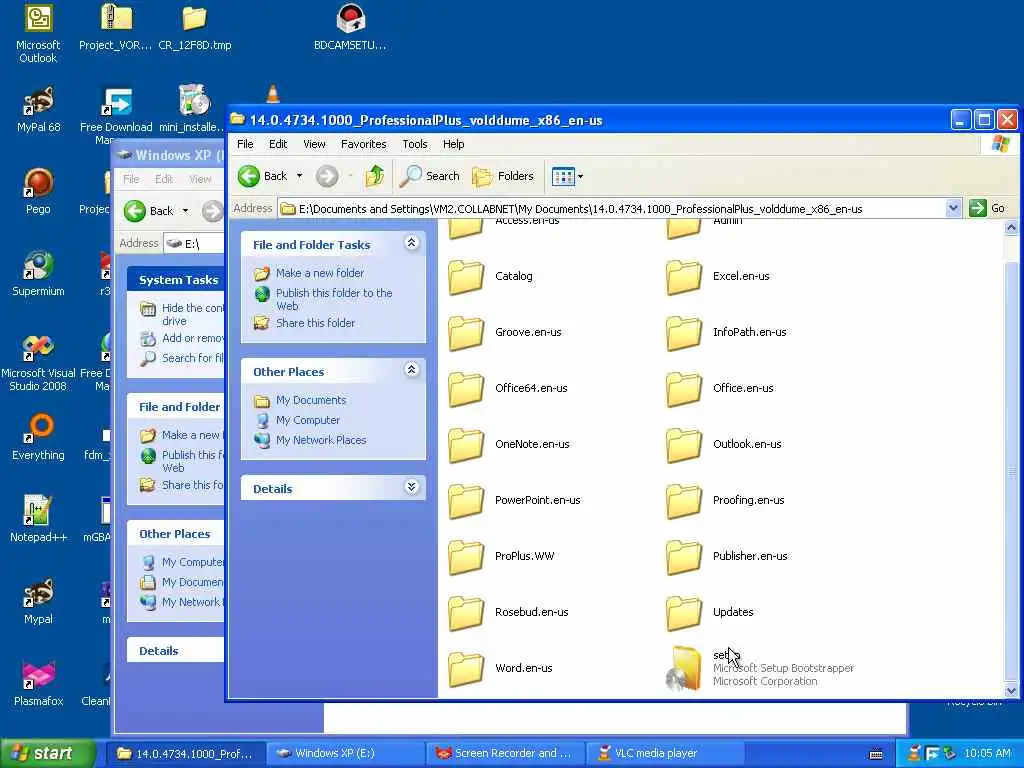Viewport: 1024px width, 768px height.
Task: Open Microsoft Outlook desktop icon
Action: [38, 33]
